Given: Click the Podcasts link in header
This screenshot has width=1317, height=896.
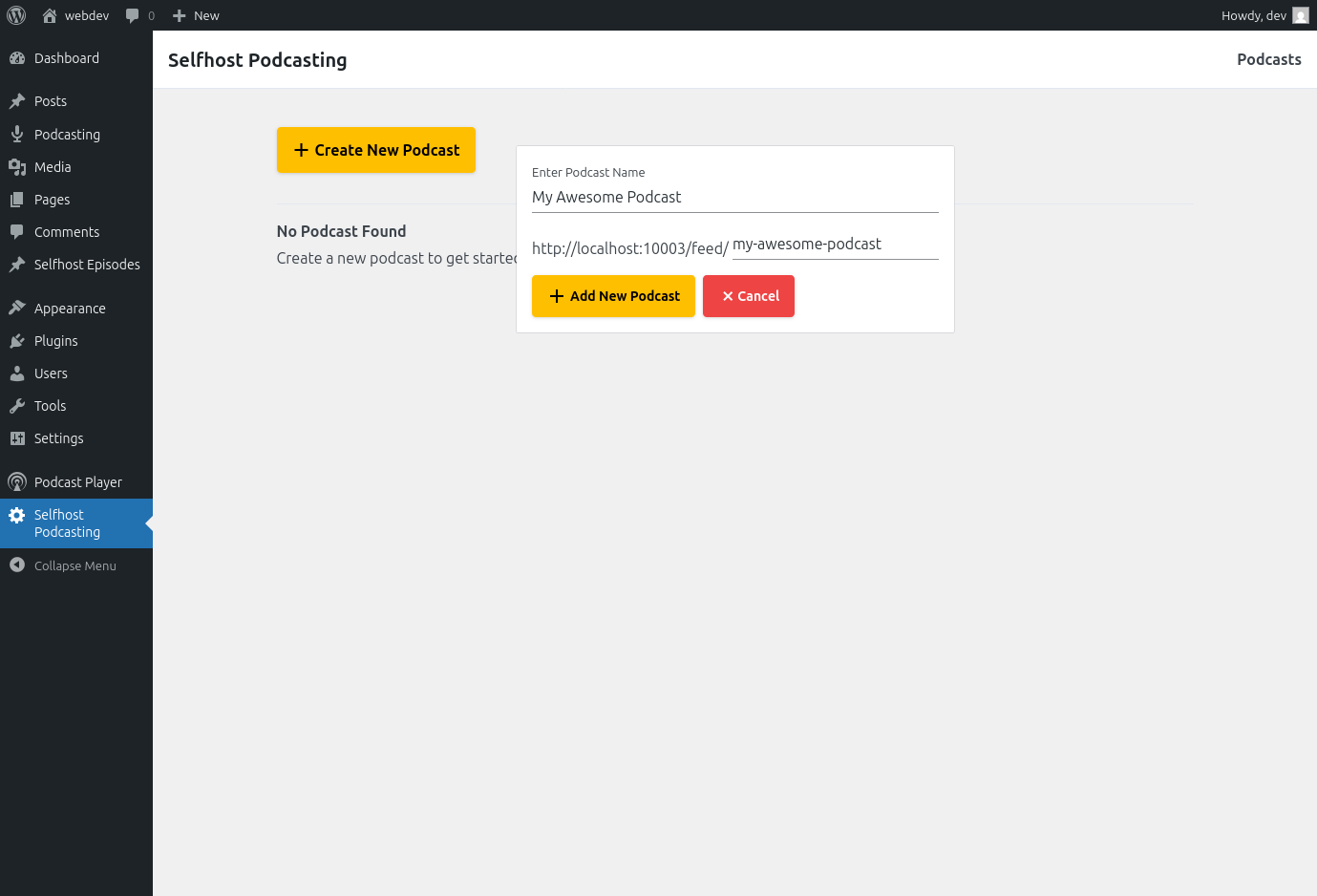Looking at the screenshot, I should (x=1269, y=59).
